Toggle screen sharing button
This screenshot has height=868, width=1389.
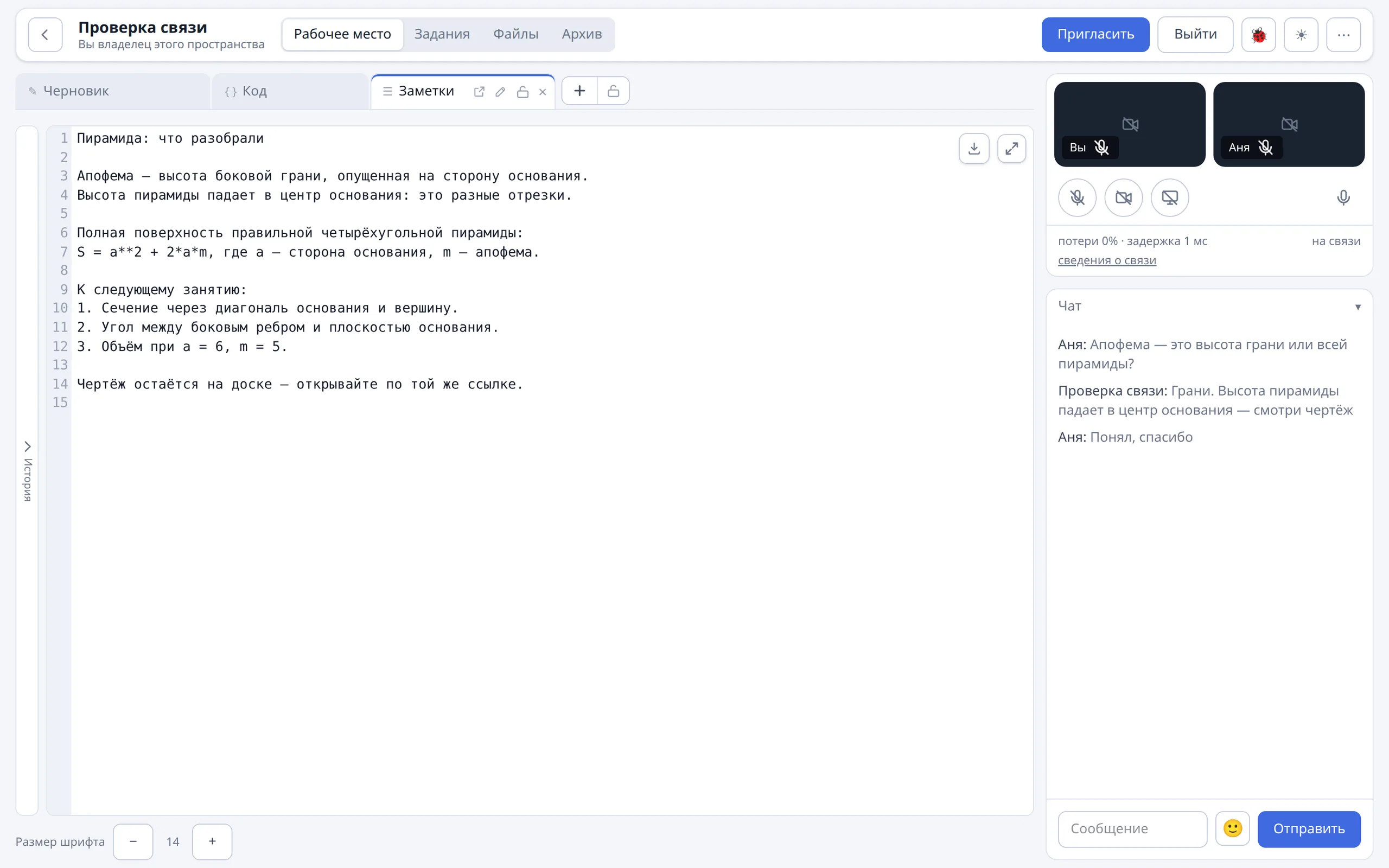1169,197
